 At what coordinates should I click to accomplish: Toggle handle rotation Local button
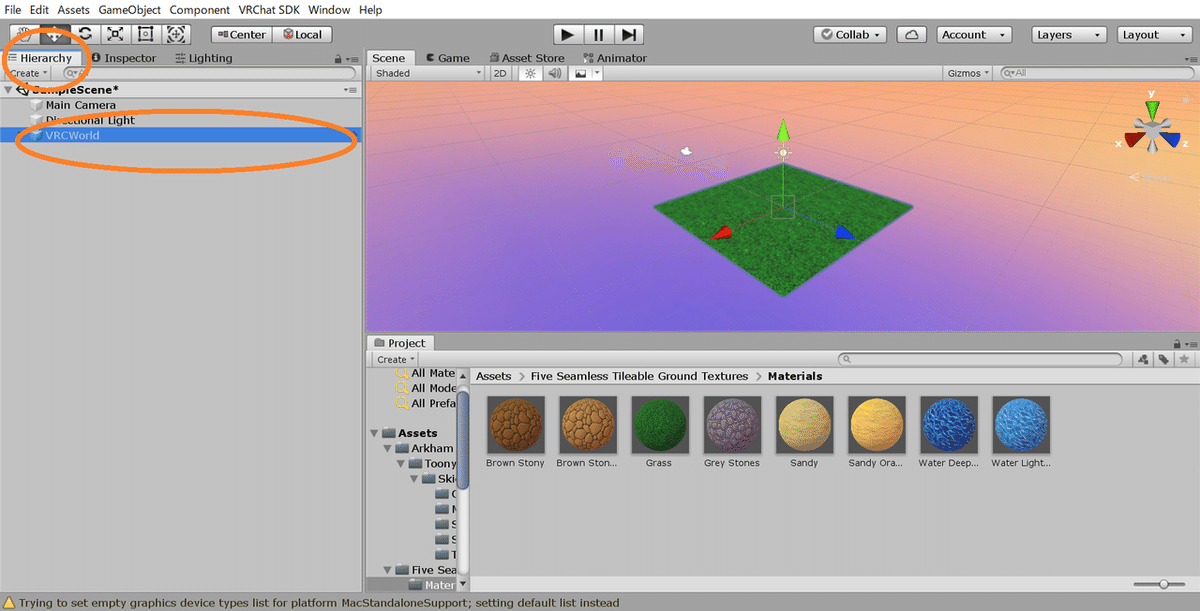tap(302, 34)
